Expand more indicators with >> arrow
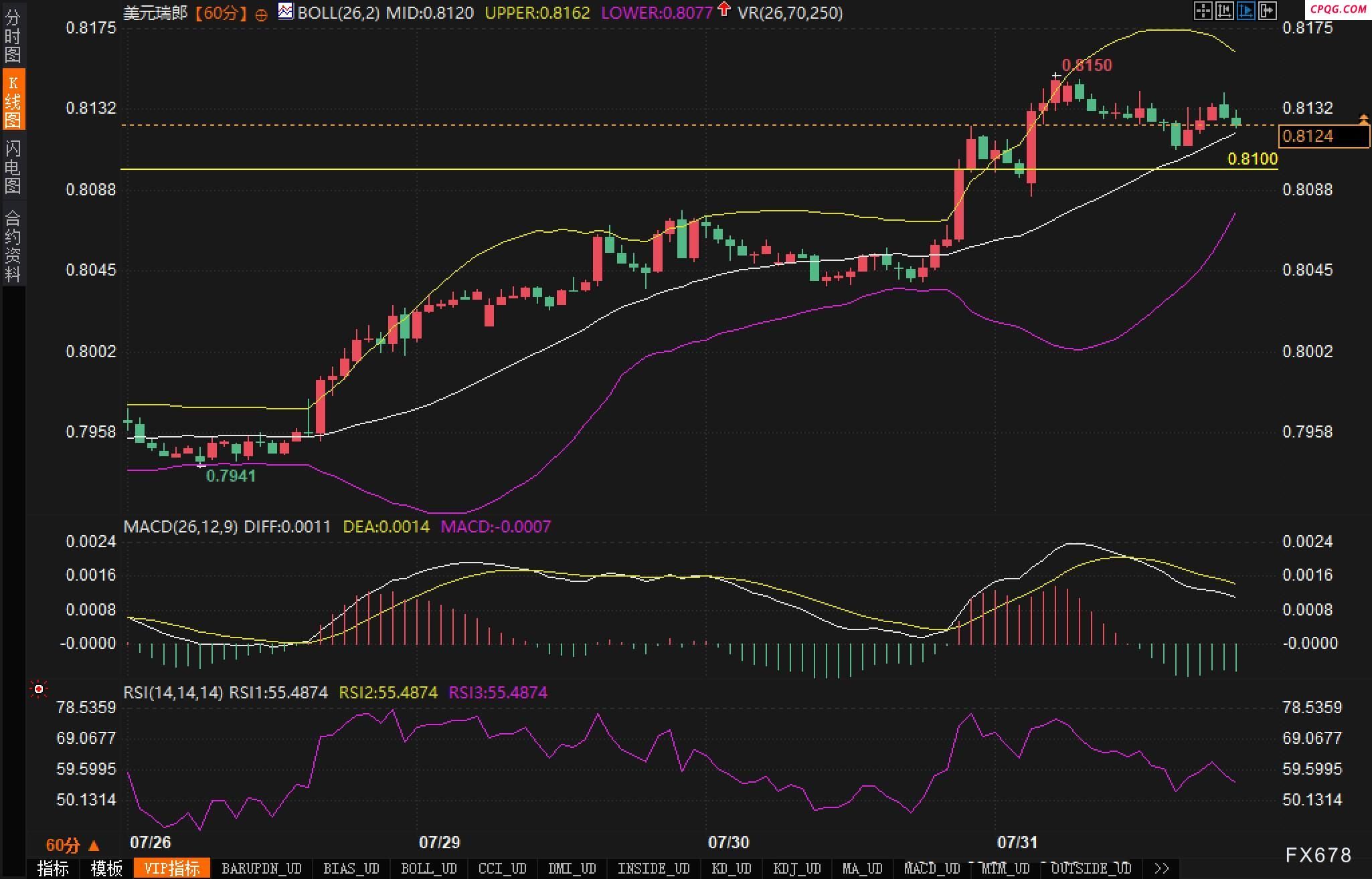 click(1162, 868)
